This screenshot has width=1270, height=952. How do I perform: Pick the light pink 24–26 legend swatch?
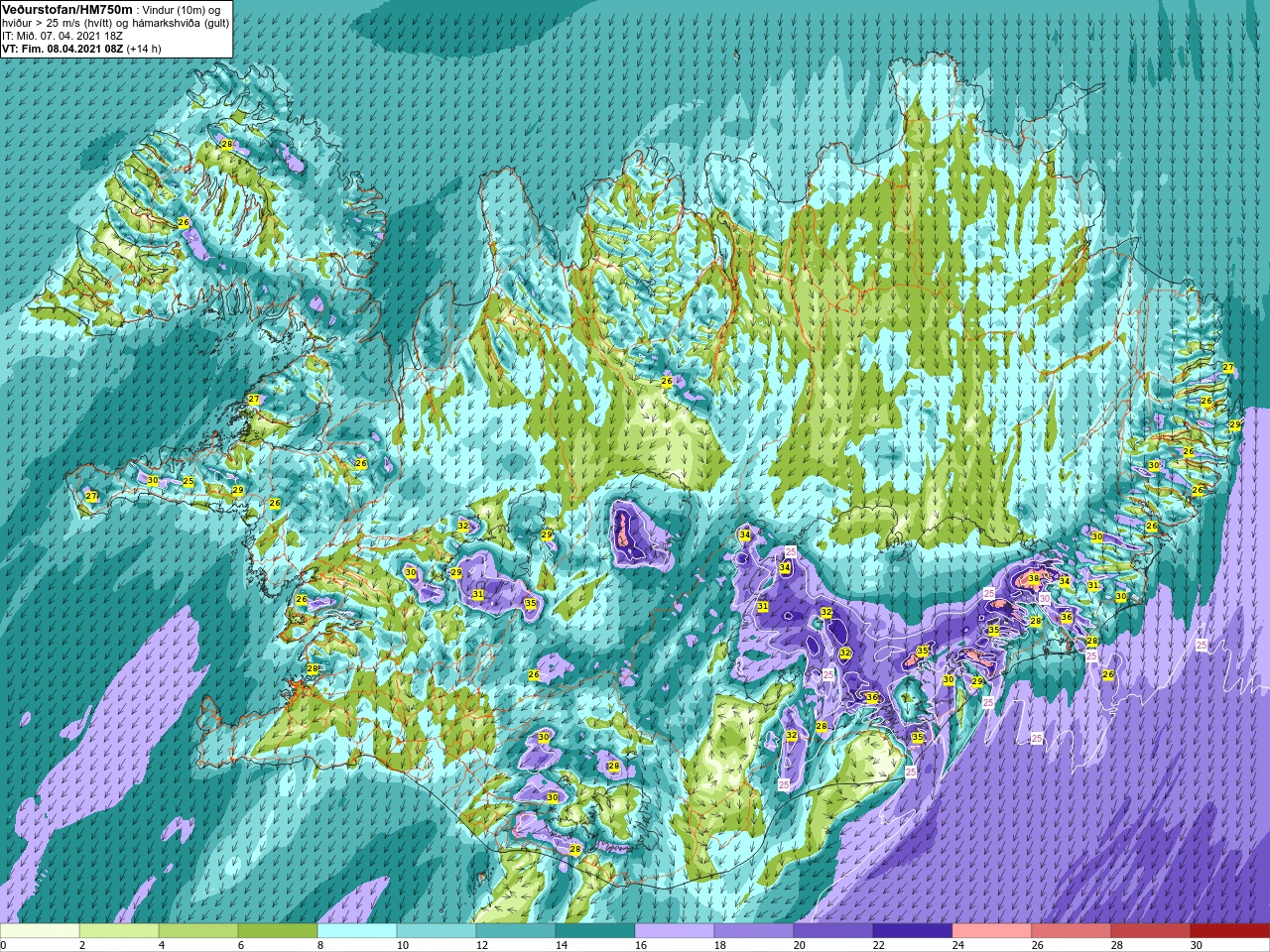click(992, 931)
